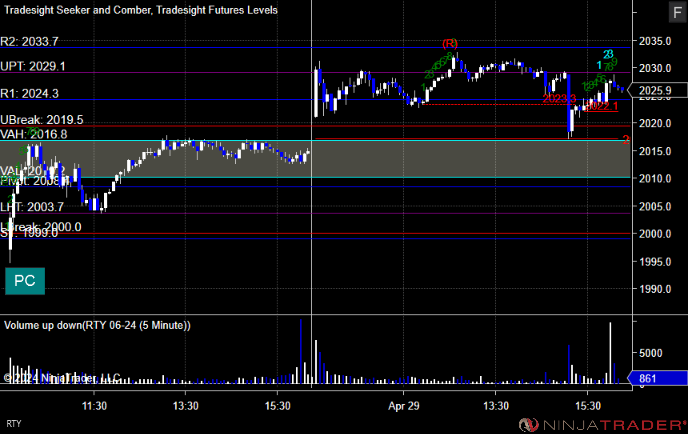
Task: Select the LHT: 2003.7 level label
Action: point(32,207)
